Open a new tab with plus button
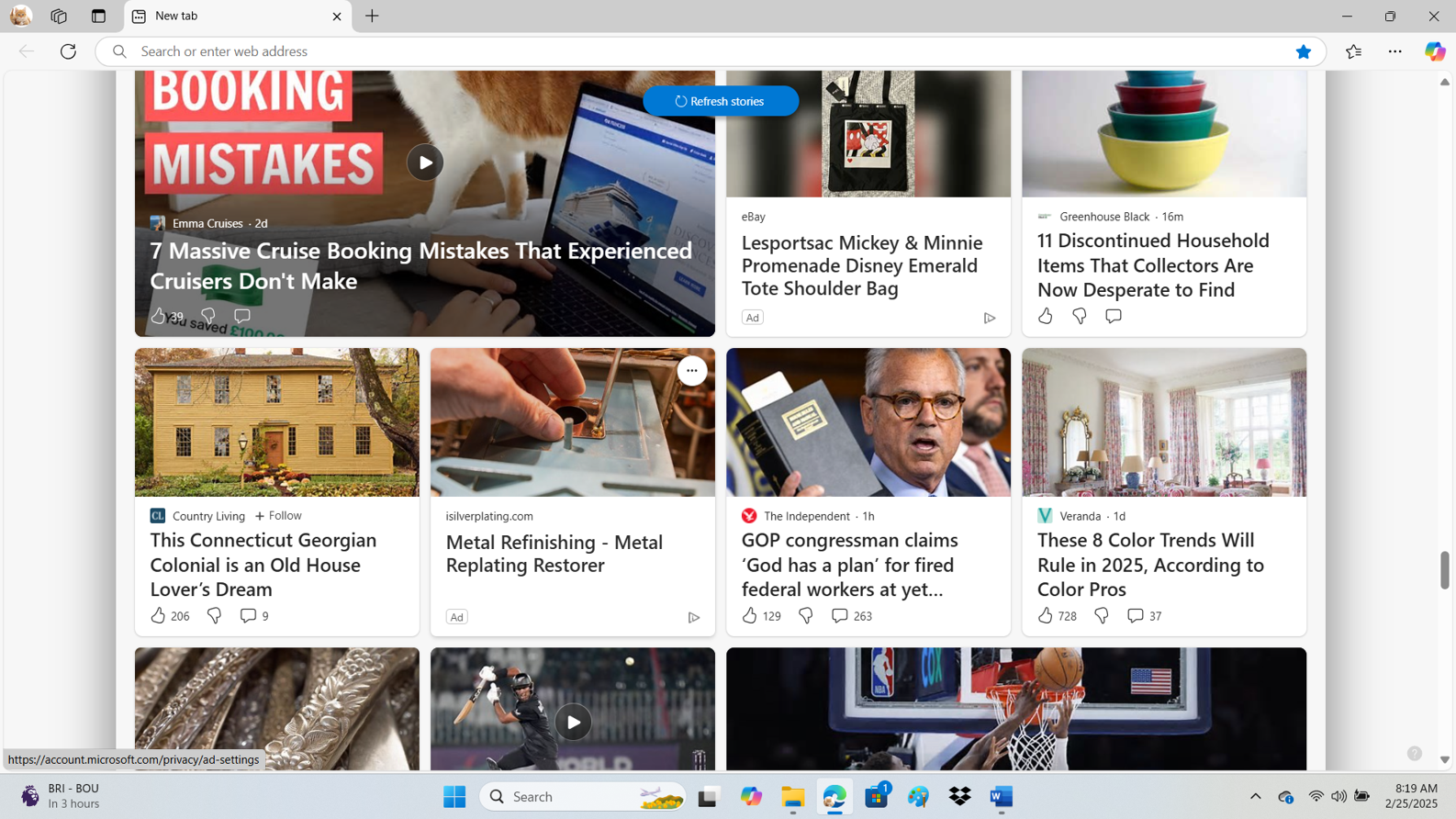 pos(372,17)
